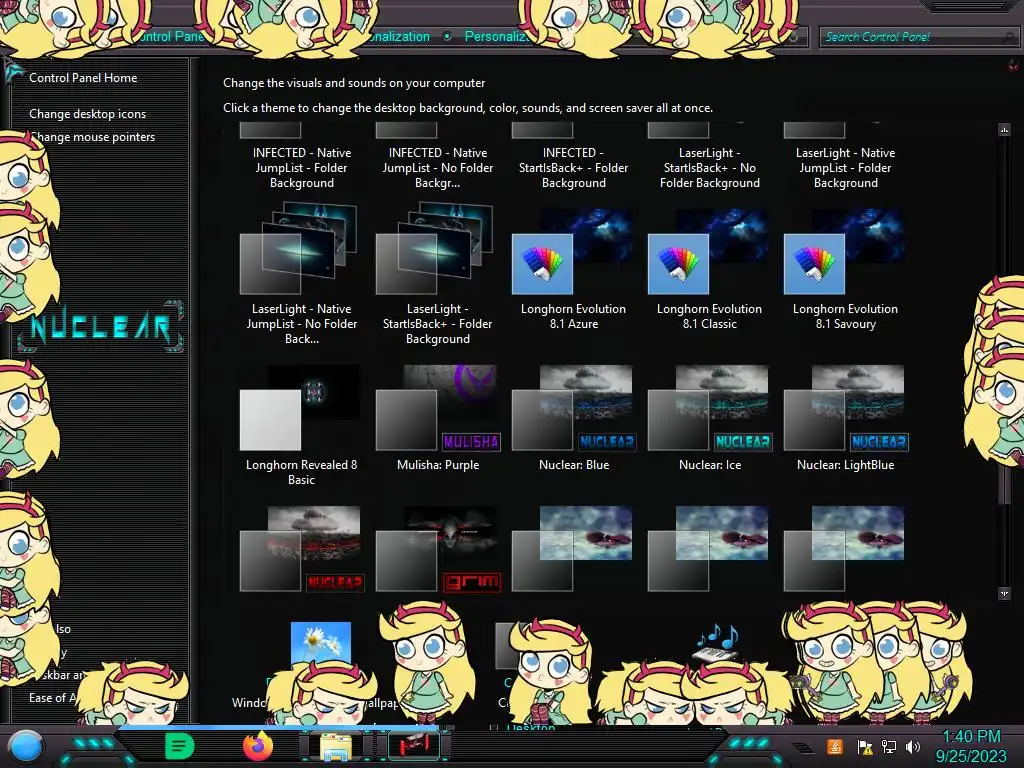Choose the Longhorn Evolution 8.1 Classic theme

[709, 268]
